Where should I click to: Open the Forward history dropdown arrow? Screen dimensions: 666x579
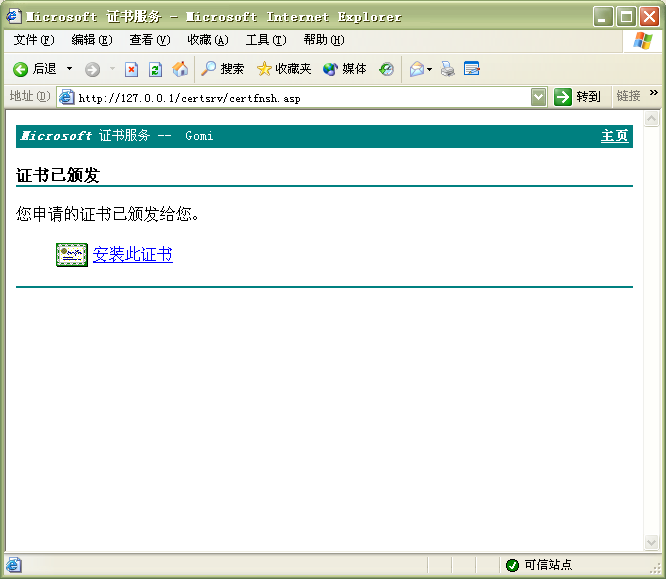point(112,68)
